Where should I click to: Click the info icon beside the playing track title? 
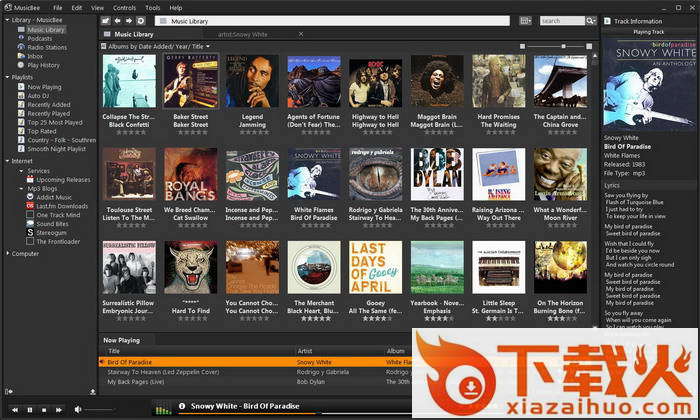pyautogui.click(x=182, y=406)
